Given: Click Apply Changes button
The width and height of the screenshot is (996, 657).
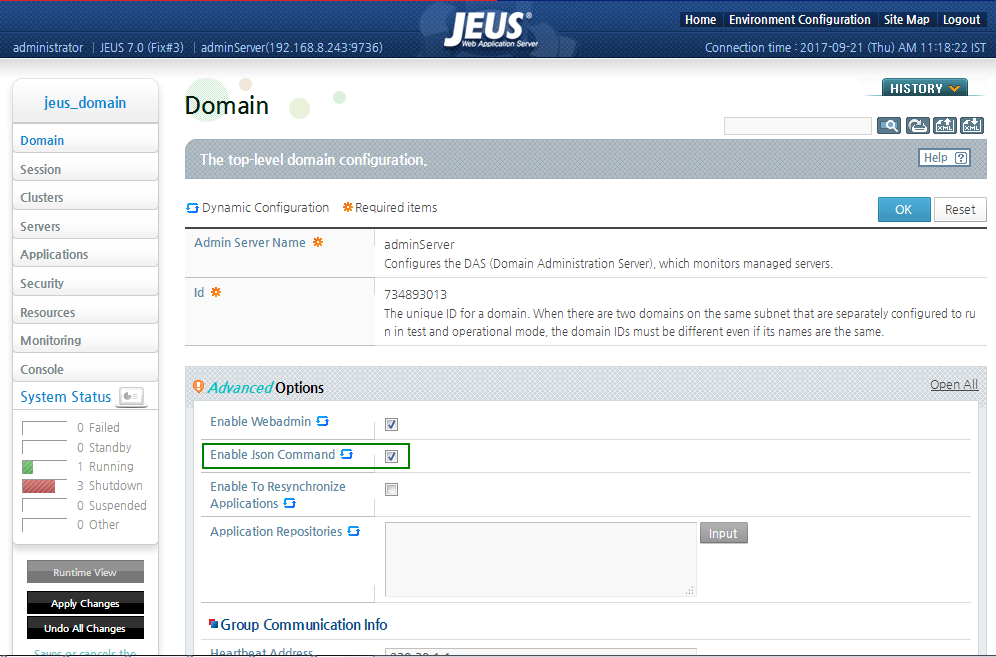Looking at the screenshot, I should click(x=85, y=603).
